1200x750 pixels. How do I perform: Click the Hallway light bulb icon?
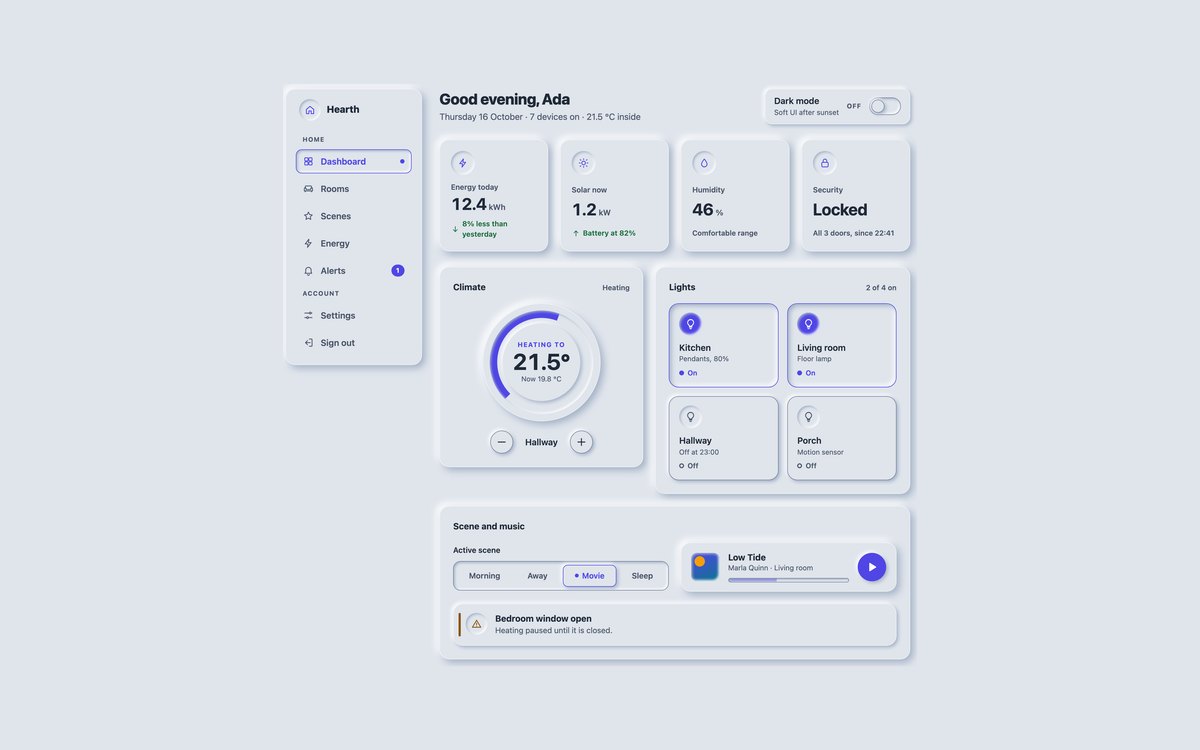pyautogui.click(x=690, y=416)
